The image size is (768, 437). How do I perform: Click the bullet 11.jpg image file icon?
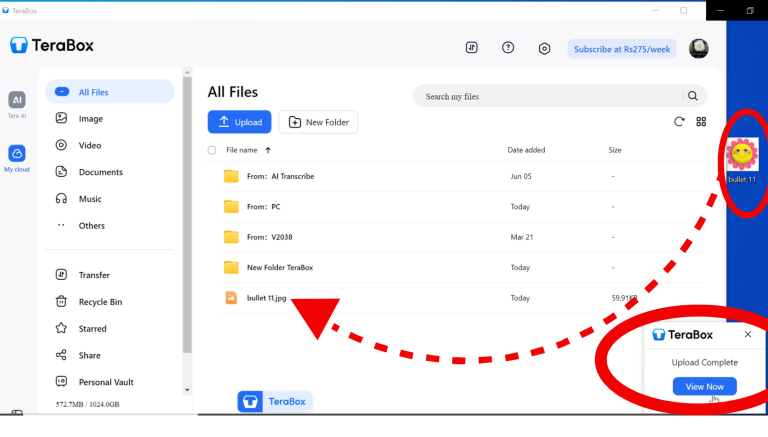point(231,297)
